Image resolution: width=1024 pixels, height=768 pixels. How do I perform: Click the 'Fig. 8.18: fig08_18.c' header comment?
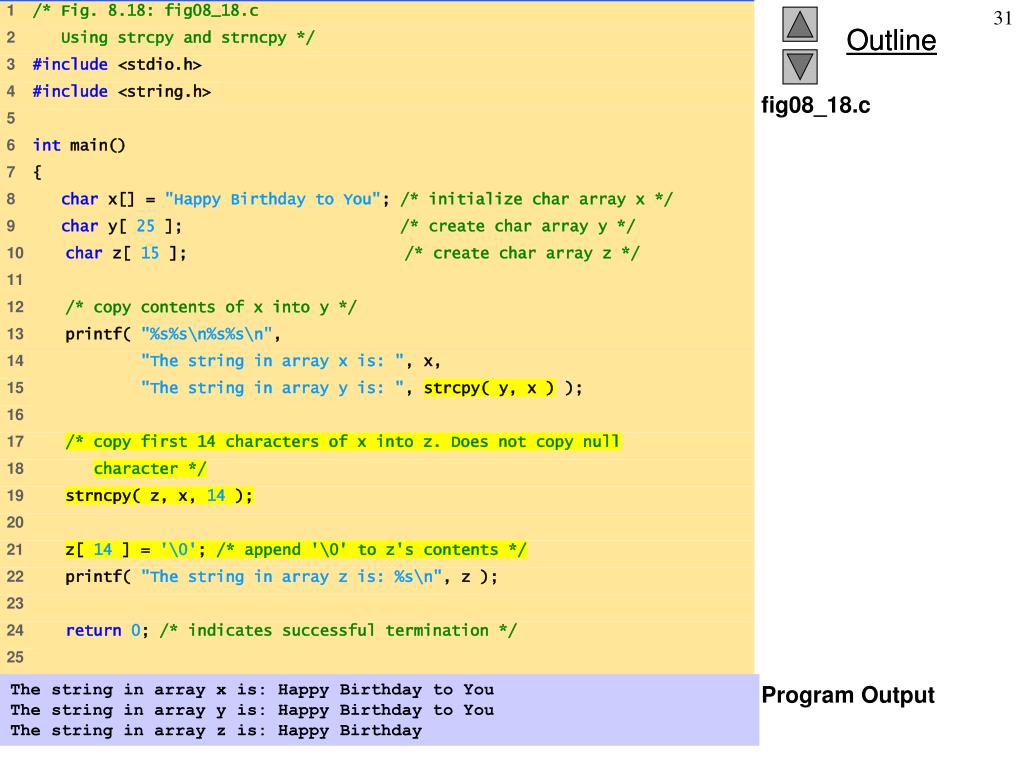pos(146,10)
